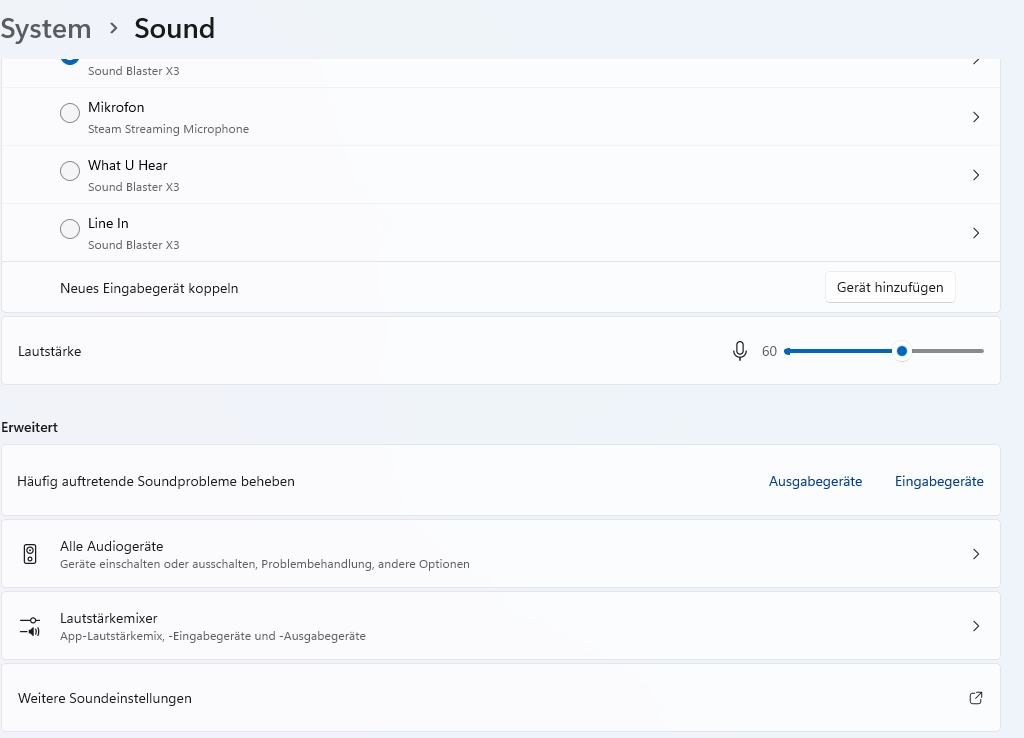Go back to System in breadcrumb

pyautogui.click(x=46, y=29)
